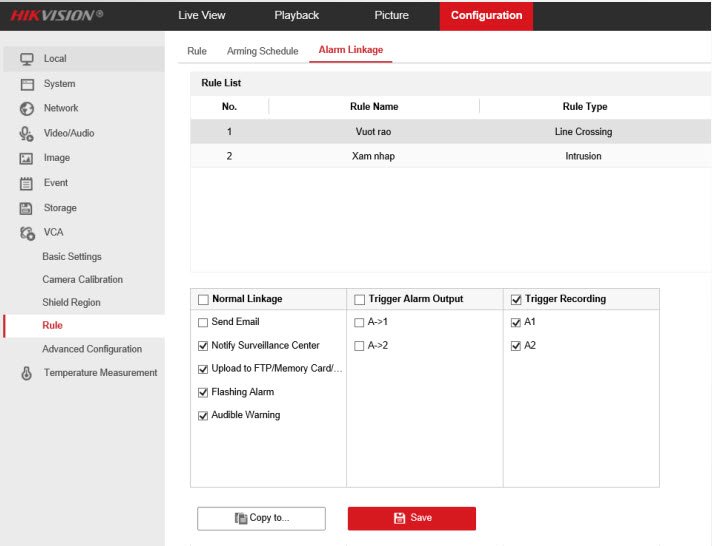Image resolution: width=712 pixels, height=546 pixels.
Task: Click the Event calendar icon
Action: [x=27, y=184]
